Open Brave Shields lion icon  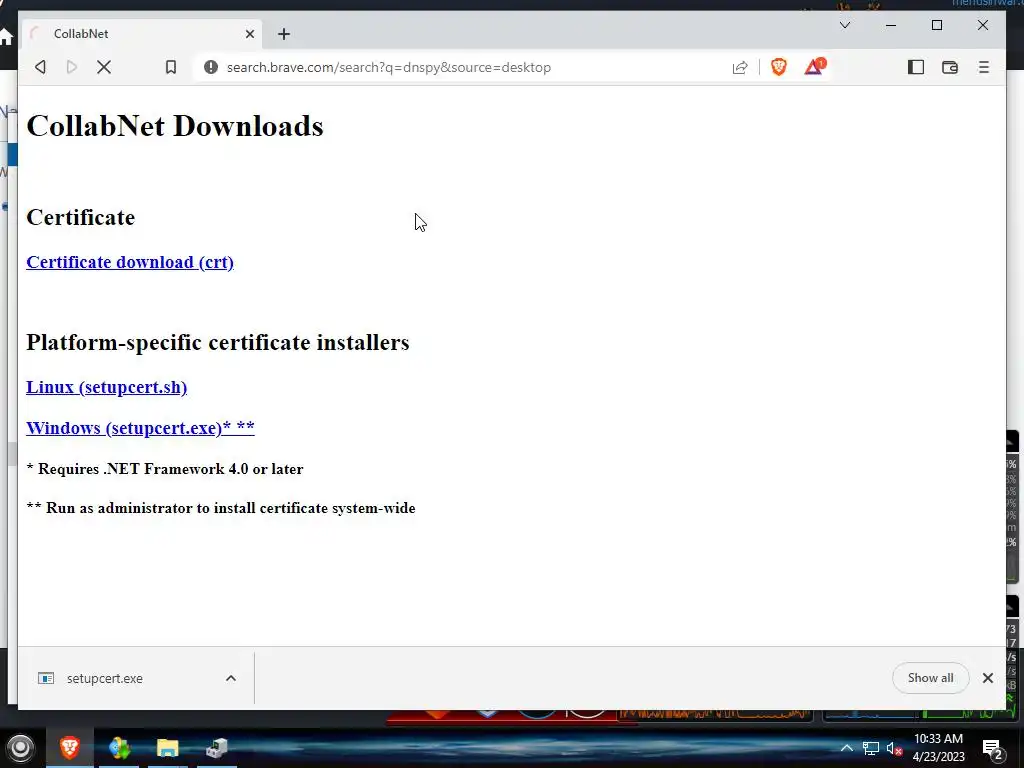pyautogui.click(x=778, y=67)
